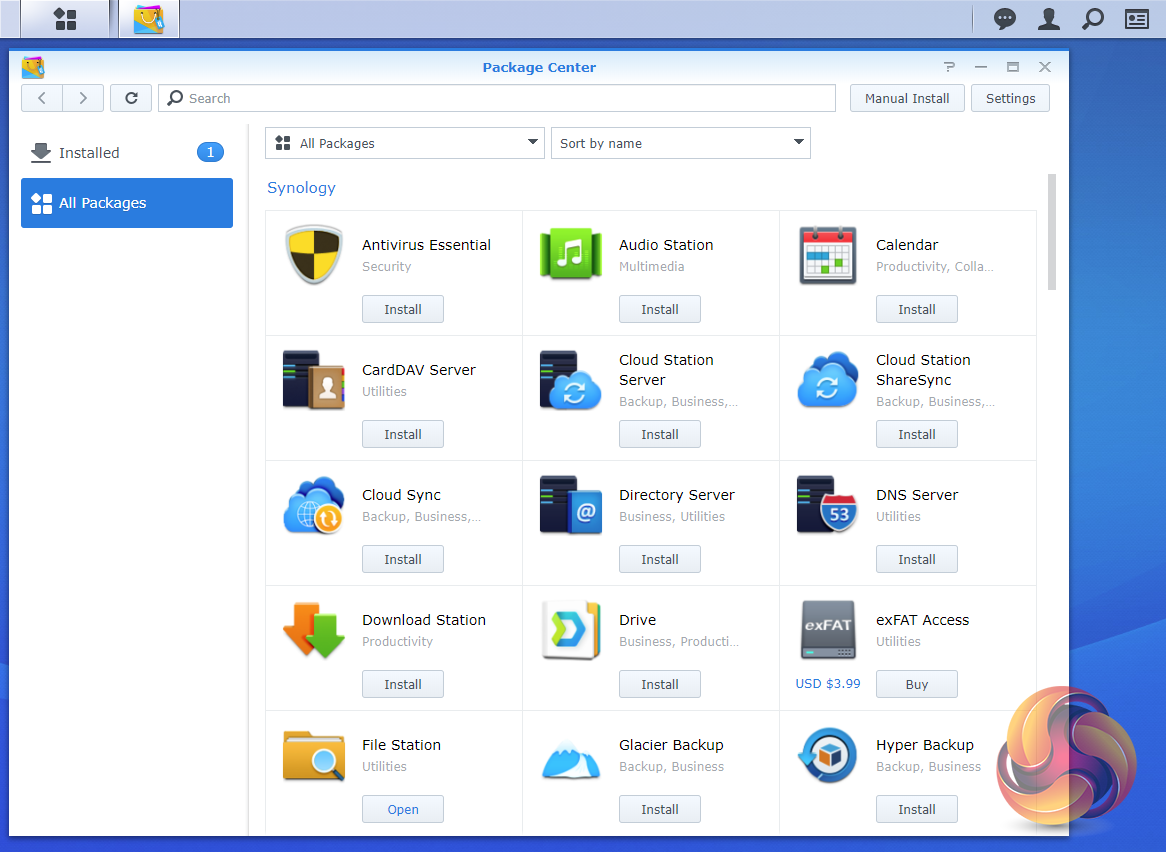Click the package list vertical scrollbar
Image resolution: width=1166 pixels, height=852 pixels.
coord(1051,232)
